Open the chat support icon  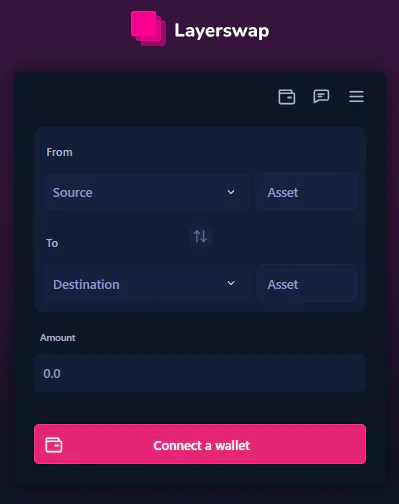(x=321, y=97)
